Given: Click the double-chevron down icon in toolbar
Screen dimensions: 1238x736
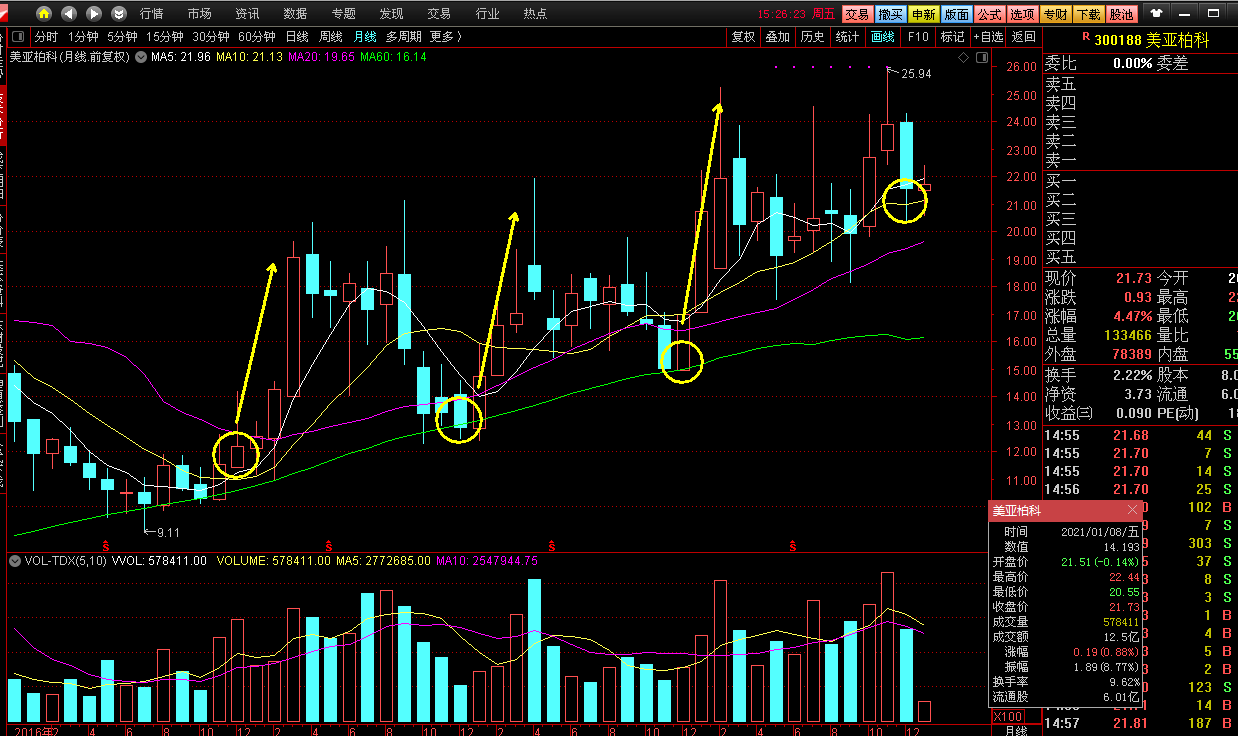Looking at the screenshot, I should [x=119, y=14].
